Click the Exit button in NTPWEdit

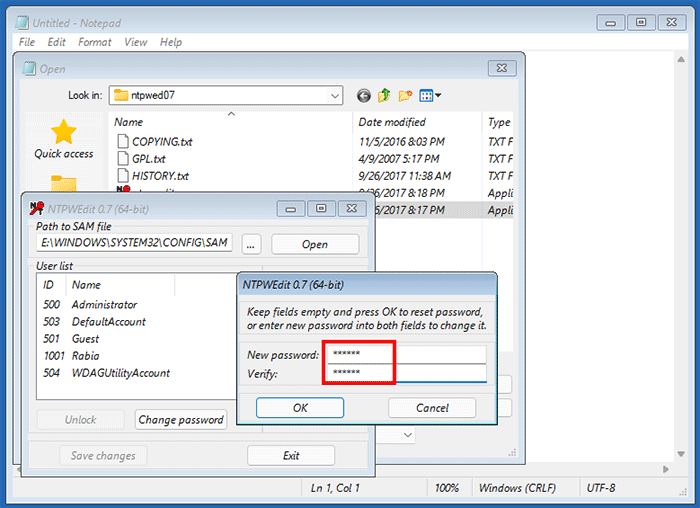point(291,455)
